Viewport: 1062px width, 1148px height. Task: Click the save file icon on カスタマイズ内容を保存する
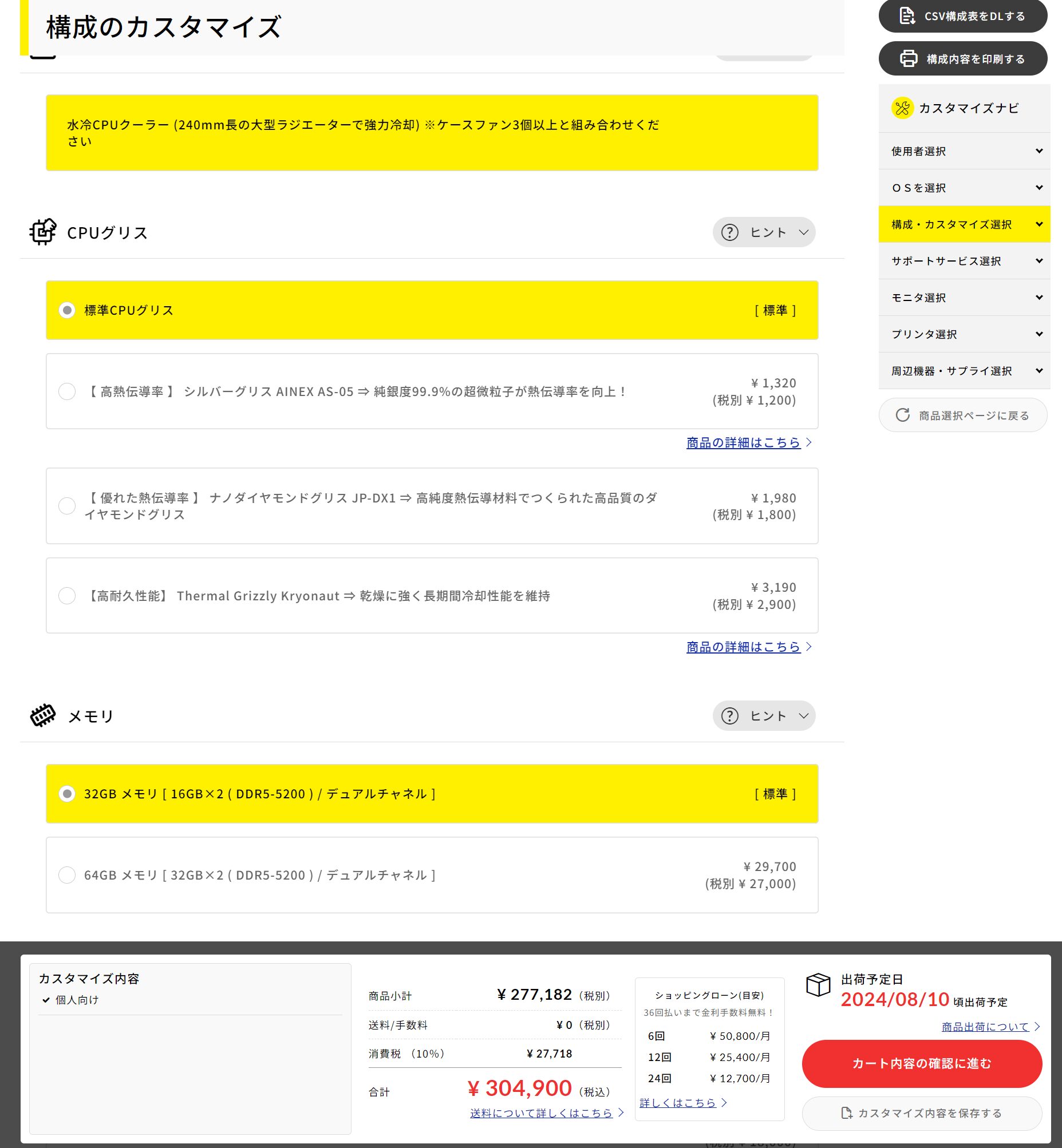(x=847, y=1113)
